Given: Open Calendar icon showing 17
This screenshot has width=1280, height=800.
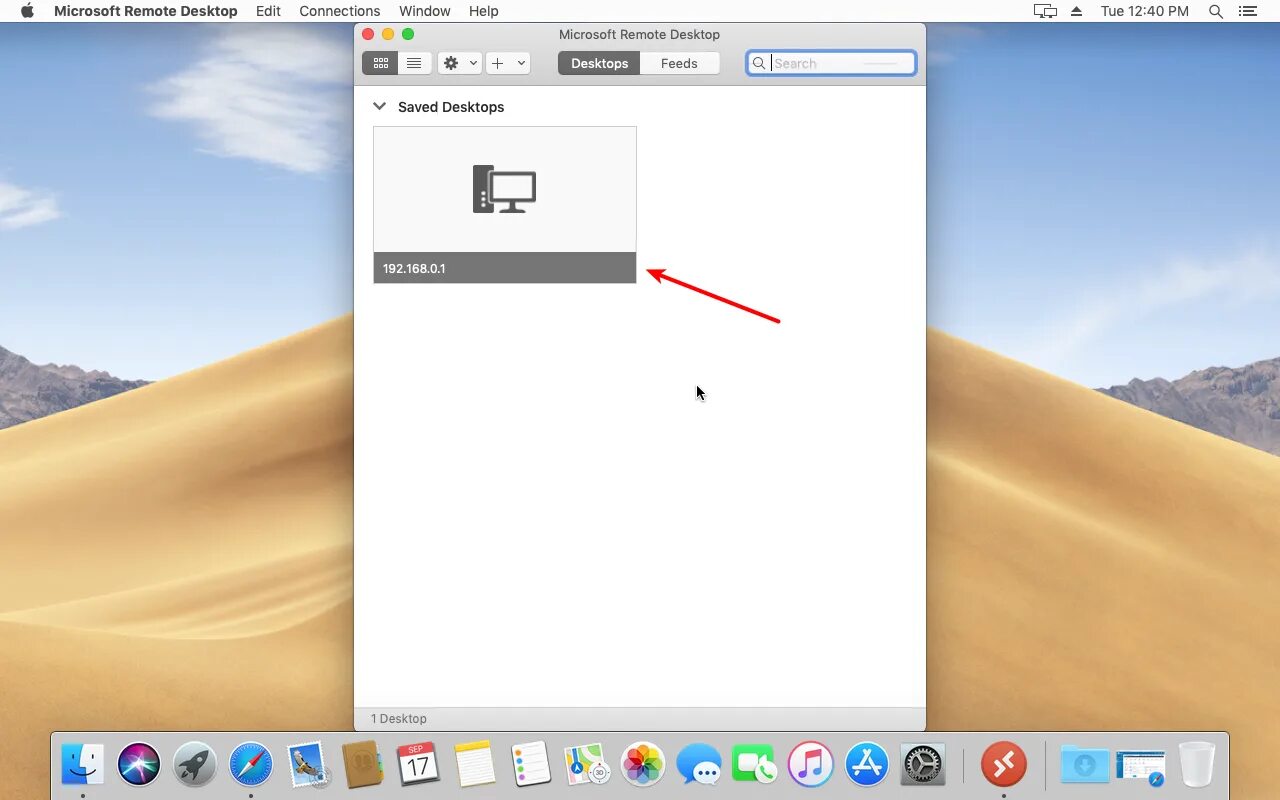Looking at the screenshot, I should [x=419, y=765].
